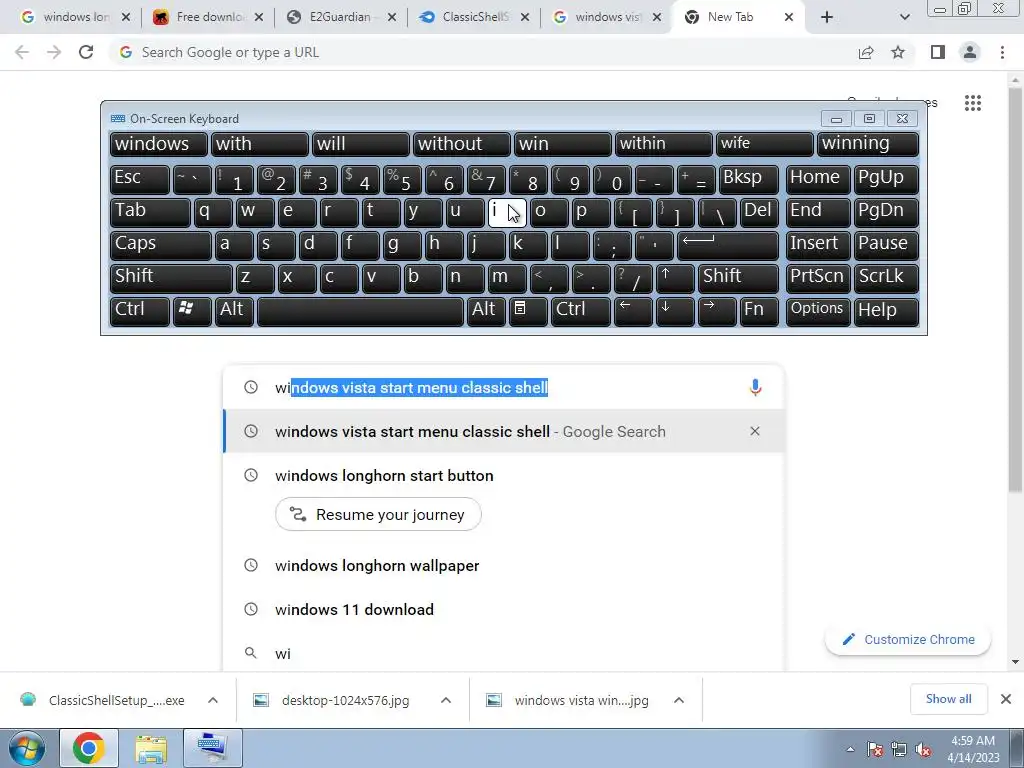This screenshot has width=1024, height=768.
Task: Open the Google apps grid
Action: tap(973, 103)
